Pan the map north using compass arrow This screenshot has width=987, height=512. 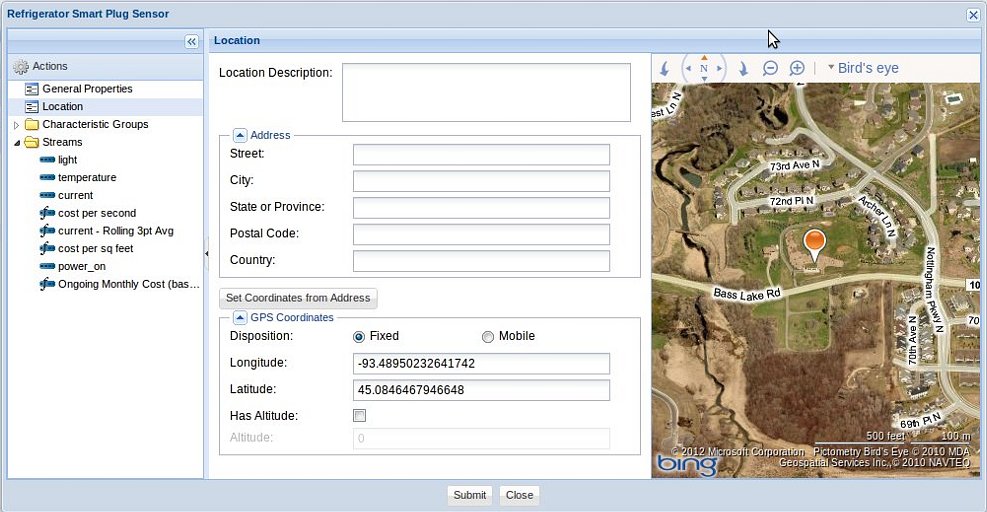(x=704, y=57)
